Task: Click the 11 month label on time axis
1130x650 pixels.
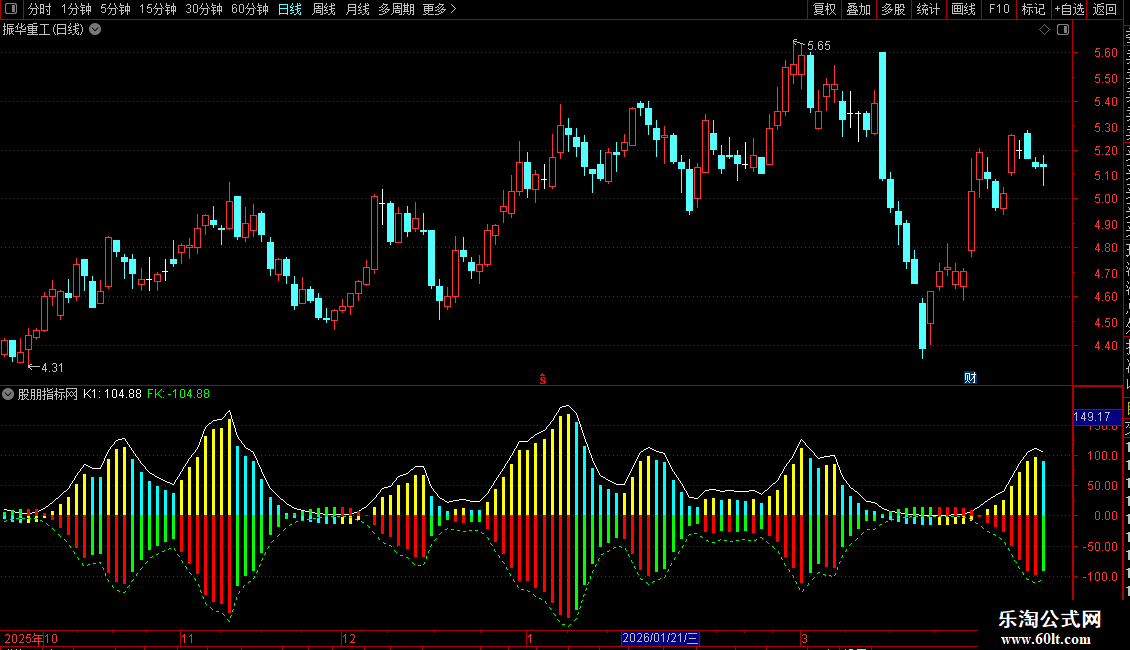Action: click(187, 638)
